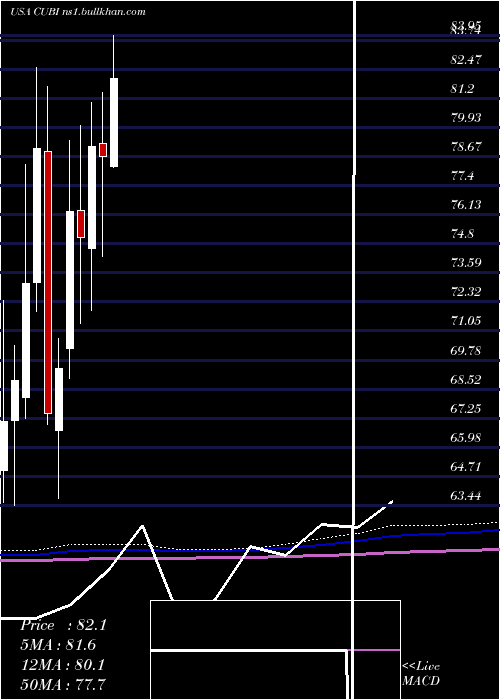Click the <<Live MACD label

[x=421, y=673]
